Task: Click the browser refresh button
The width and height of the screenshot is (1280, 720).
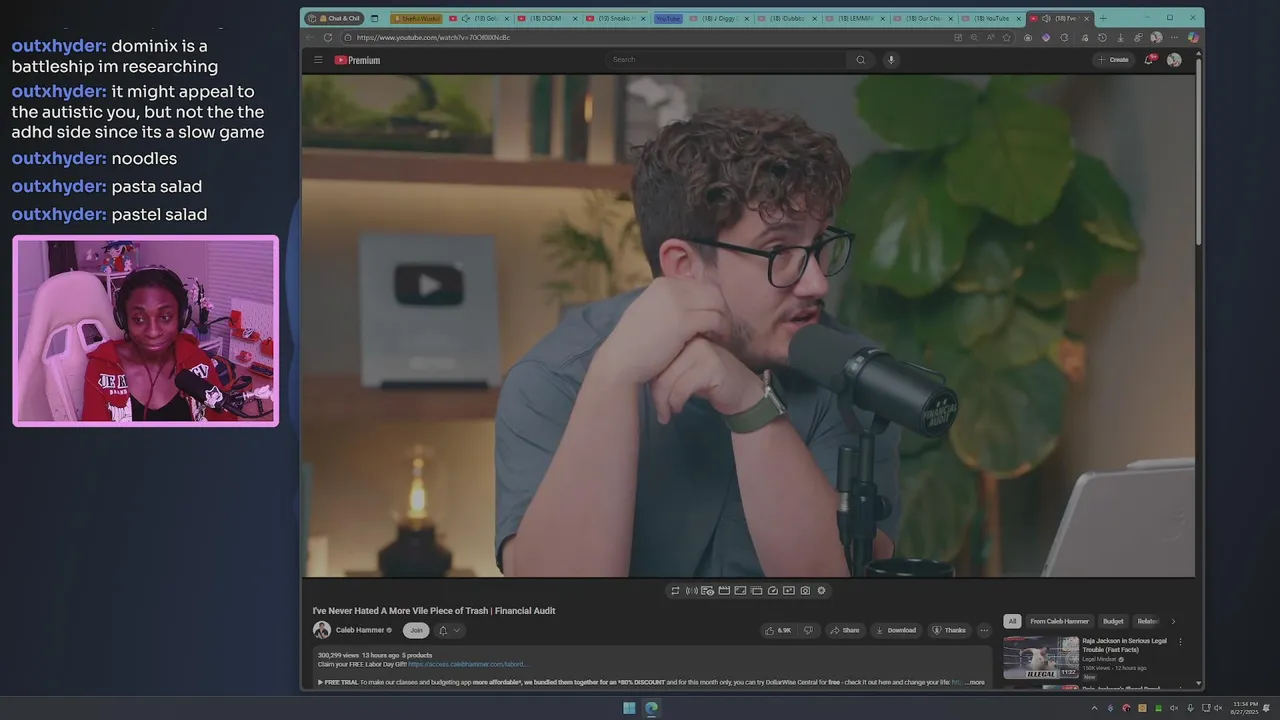Action: click(328, 38)
